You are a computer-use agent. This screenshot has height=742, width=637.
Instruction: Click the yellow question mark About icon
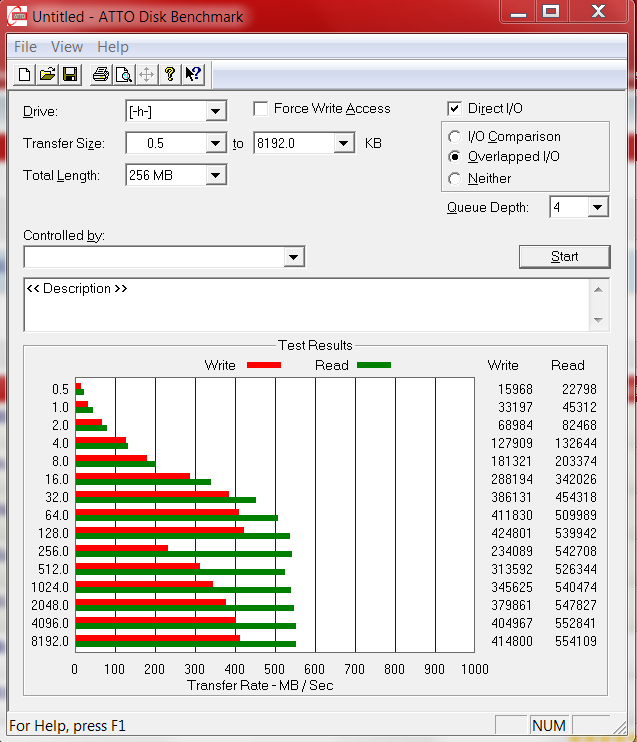(x=170, y=74)
